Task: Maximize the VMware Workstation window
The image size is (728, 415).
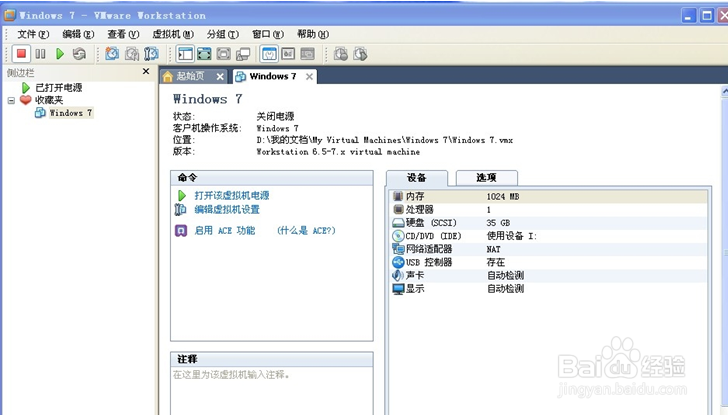Action: (707, 16)
